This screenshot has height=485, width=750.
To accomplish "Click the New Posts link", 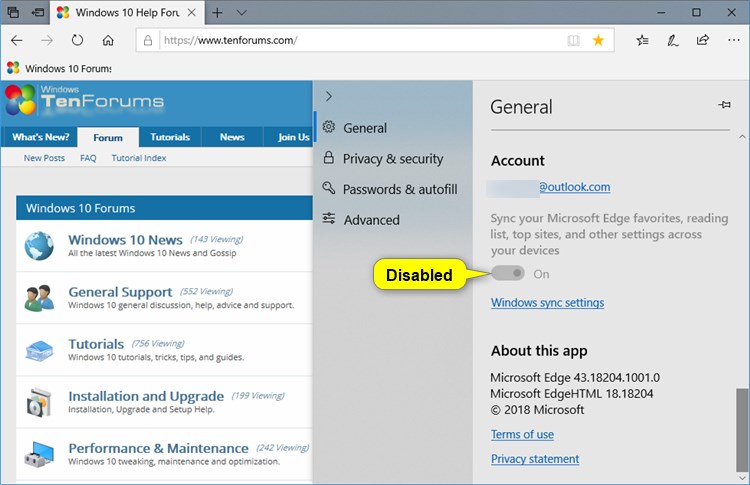I will 44,158.
